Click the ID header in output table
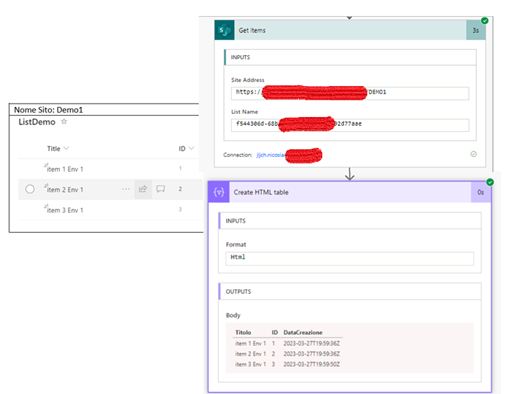Viewport: 517px width, 394px height. click(275, 332)
